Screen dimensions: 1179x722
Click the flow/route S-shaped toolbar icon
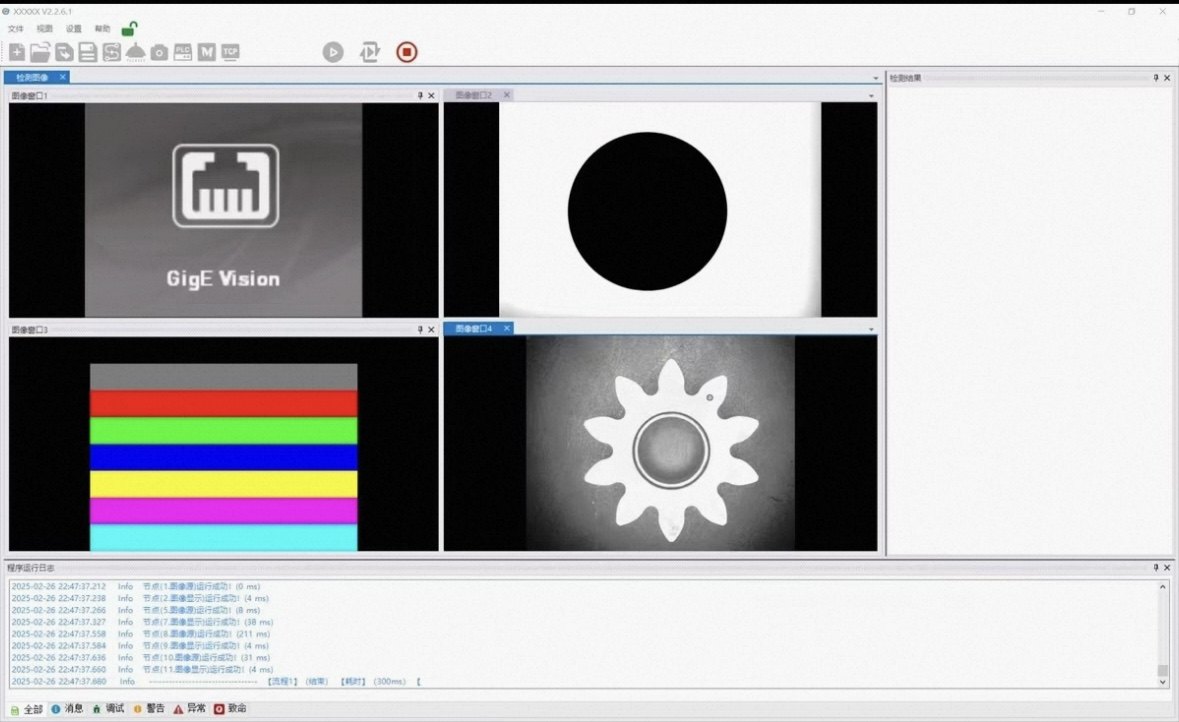pos(111,52)
